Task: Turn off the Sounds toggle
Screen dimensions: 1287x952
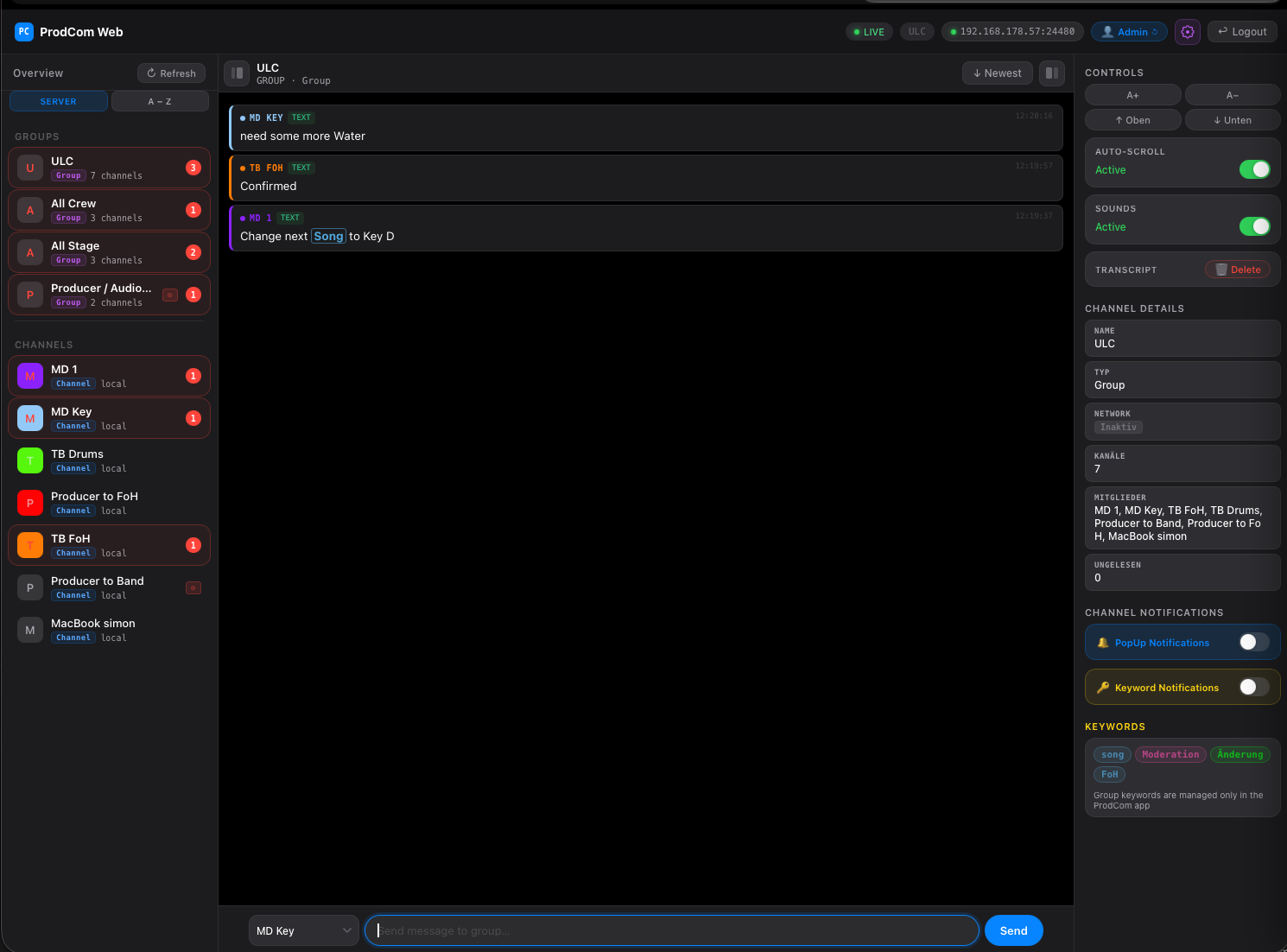Action: [1254, 226]
